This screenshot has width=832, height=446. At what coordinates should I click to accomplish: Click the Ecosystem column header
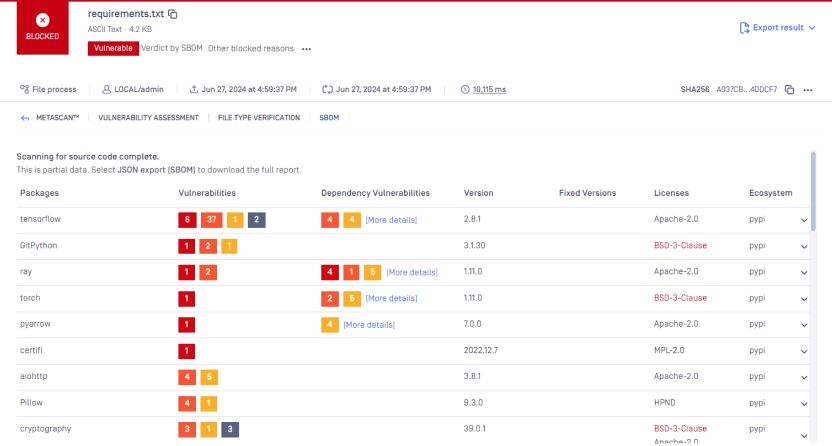tap(770, 193)
